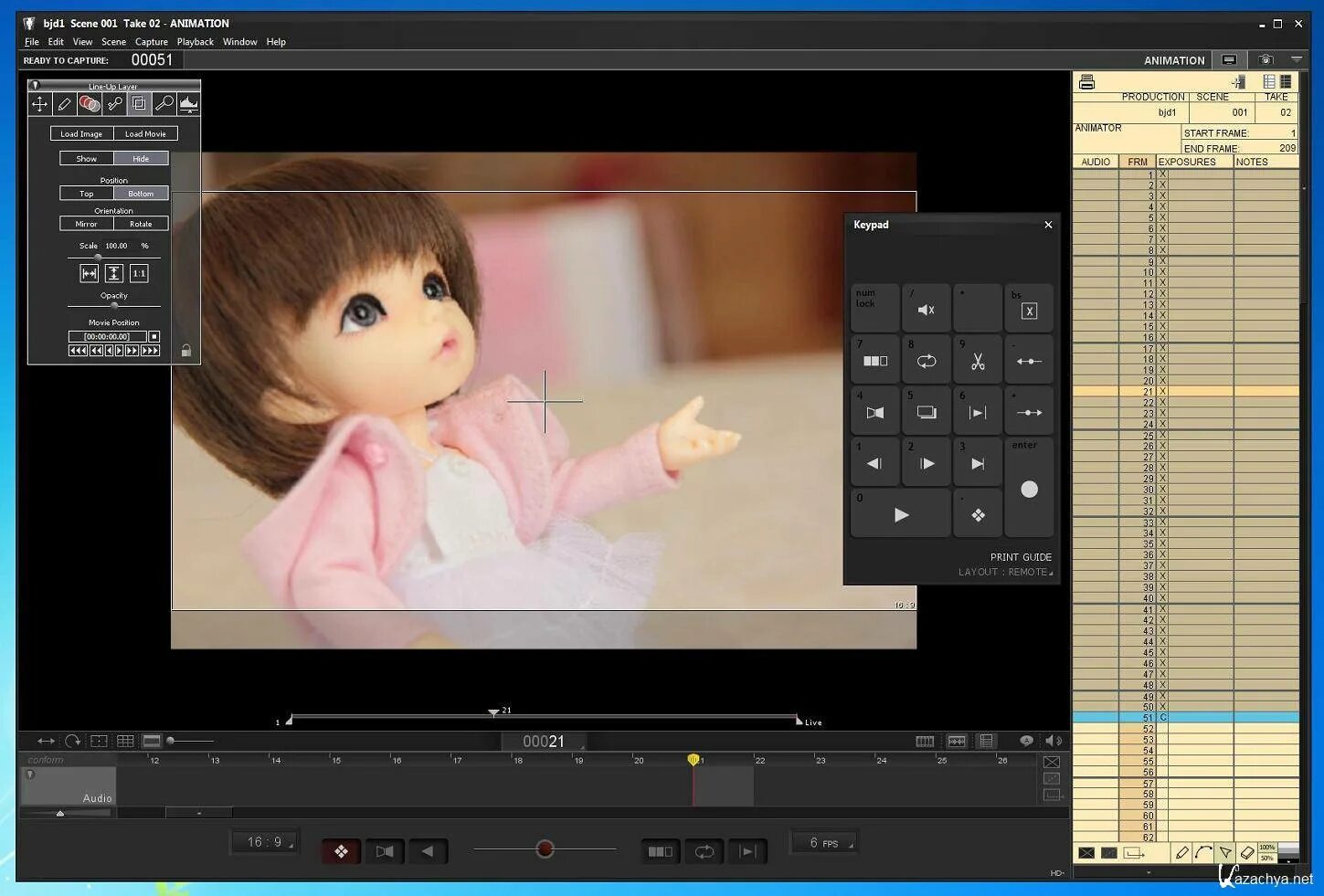Select Hide in Line-Up Layer panel

pos(141,158)
